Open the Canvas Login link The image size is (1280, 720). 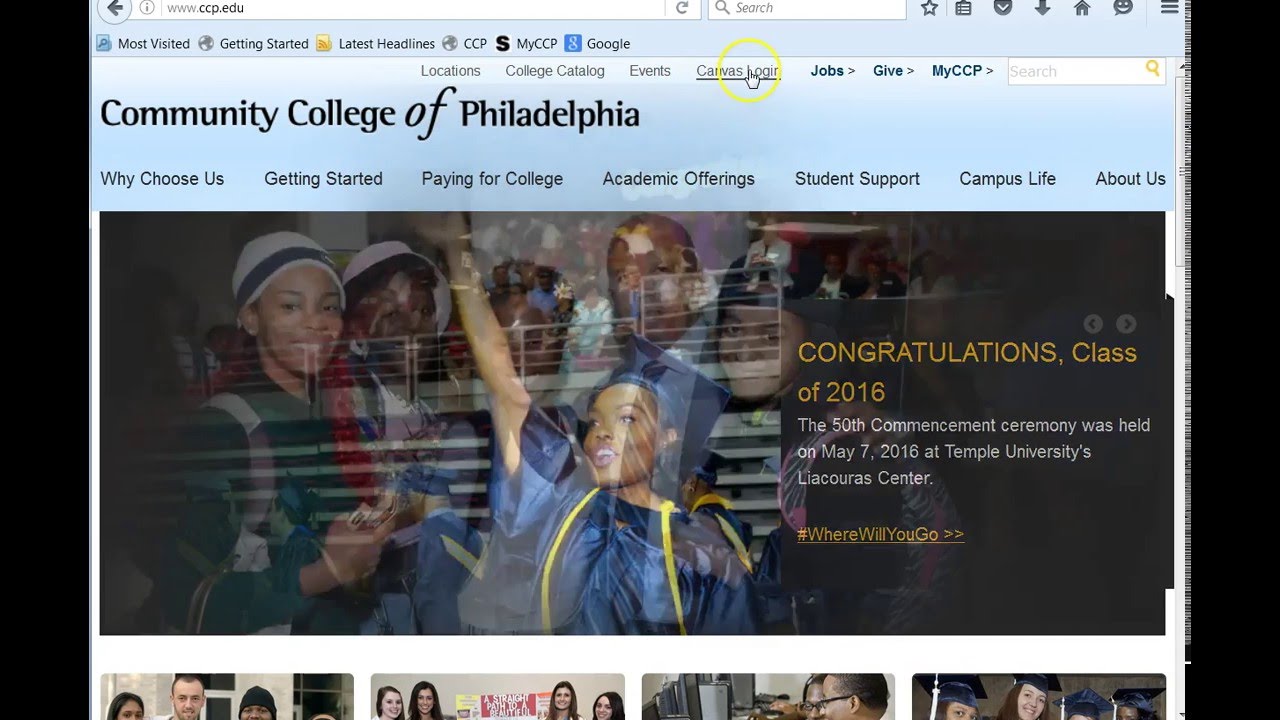tap(737, 71)
